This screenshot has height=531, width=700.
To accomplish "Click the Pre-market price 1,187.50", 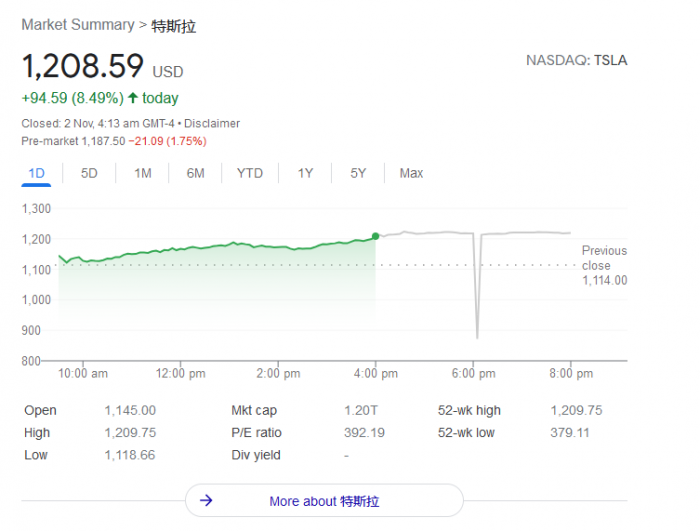I will (x=103, y=141).
